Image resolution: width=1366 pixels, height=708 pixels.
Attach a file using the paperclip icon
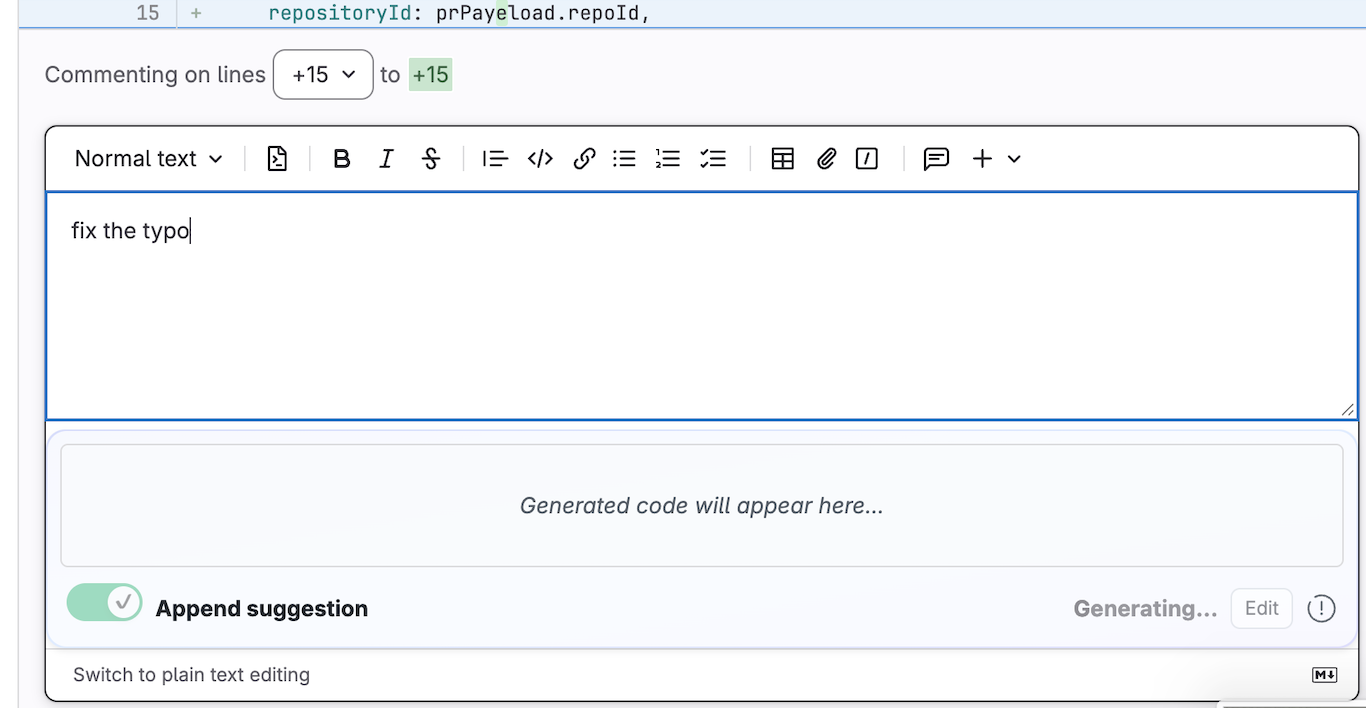coord(826,159)
